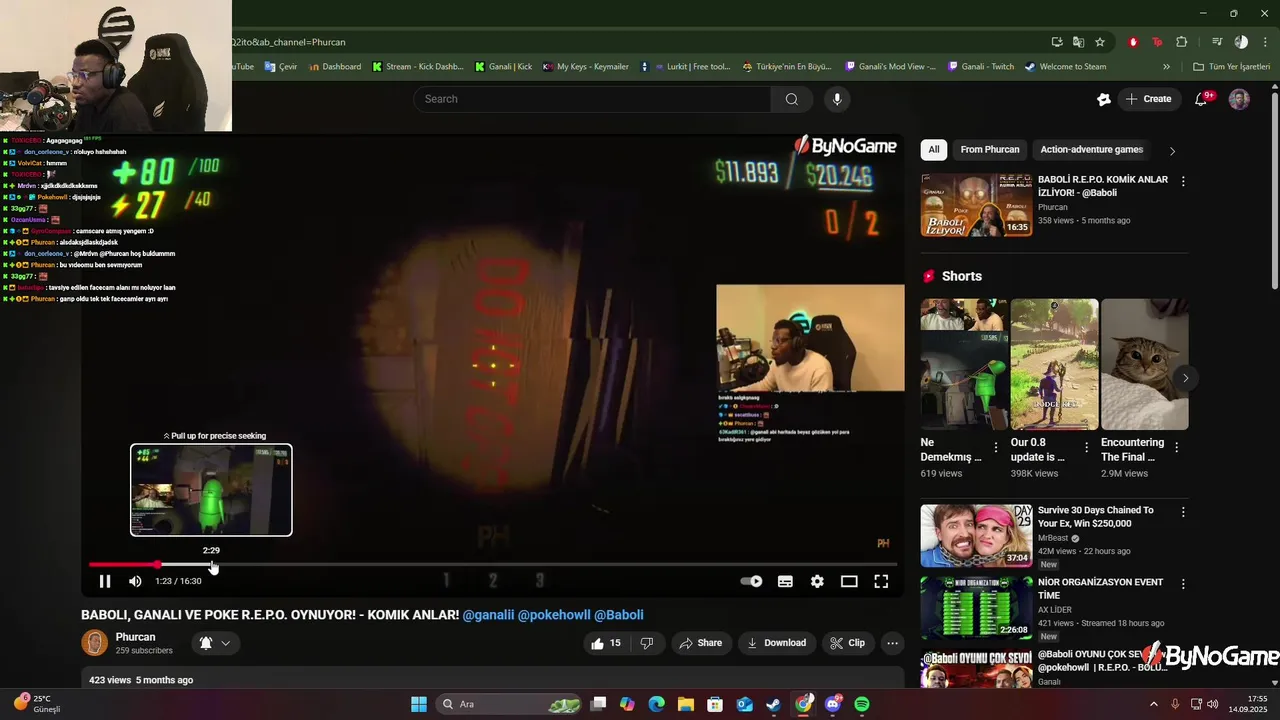The image size is (1280, 720).
Task: Create a Clip of the video
Action: click(x=848, y=643)
